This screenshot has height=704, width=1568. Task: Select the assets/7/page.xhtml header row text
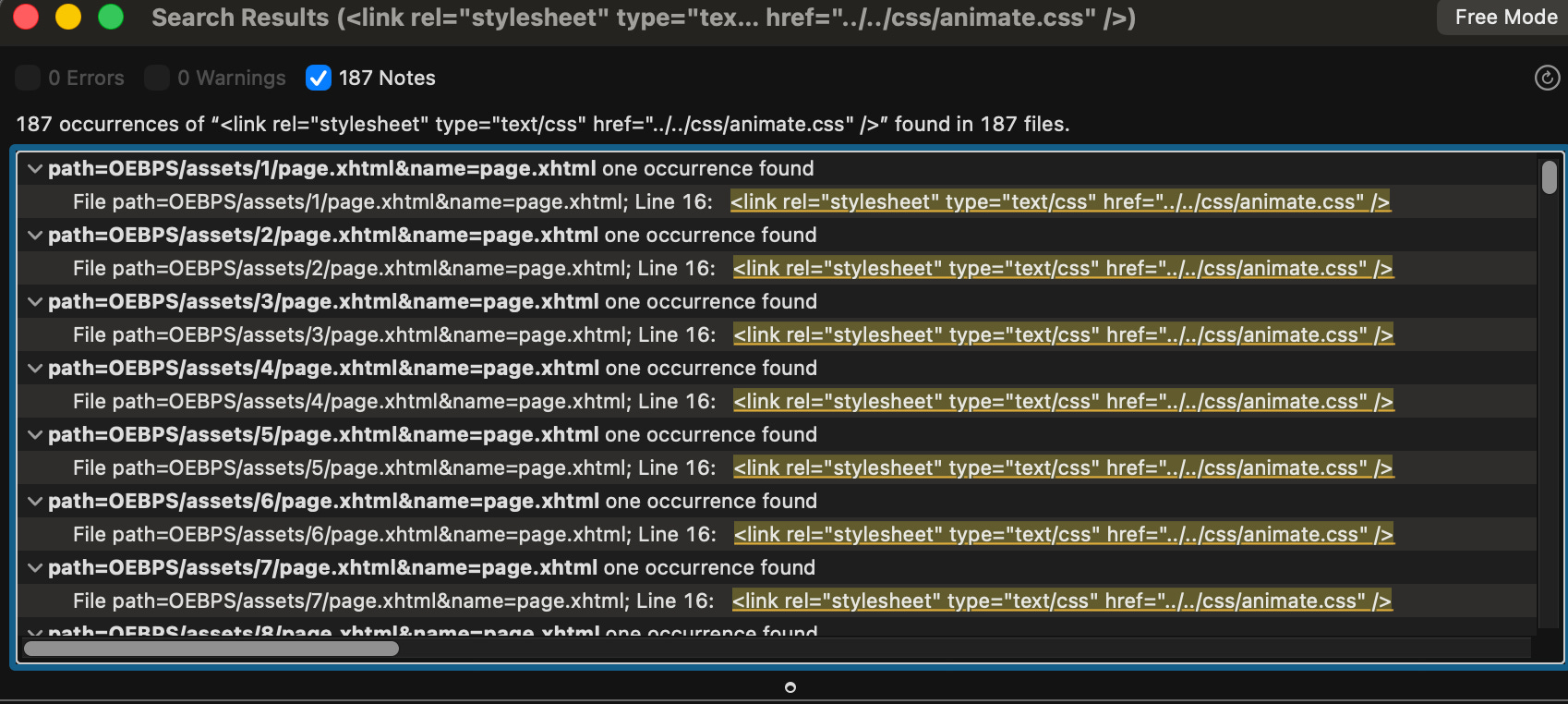pyautogui.click(x=431, y=567)
